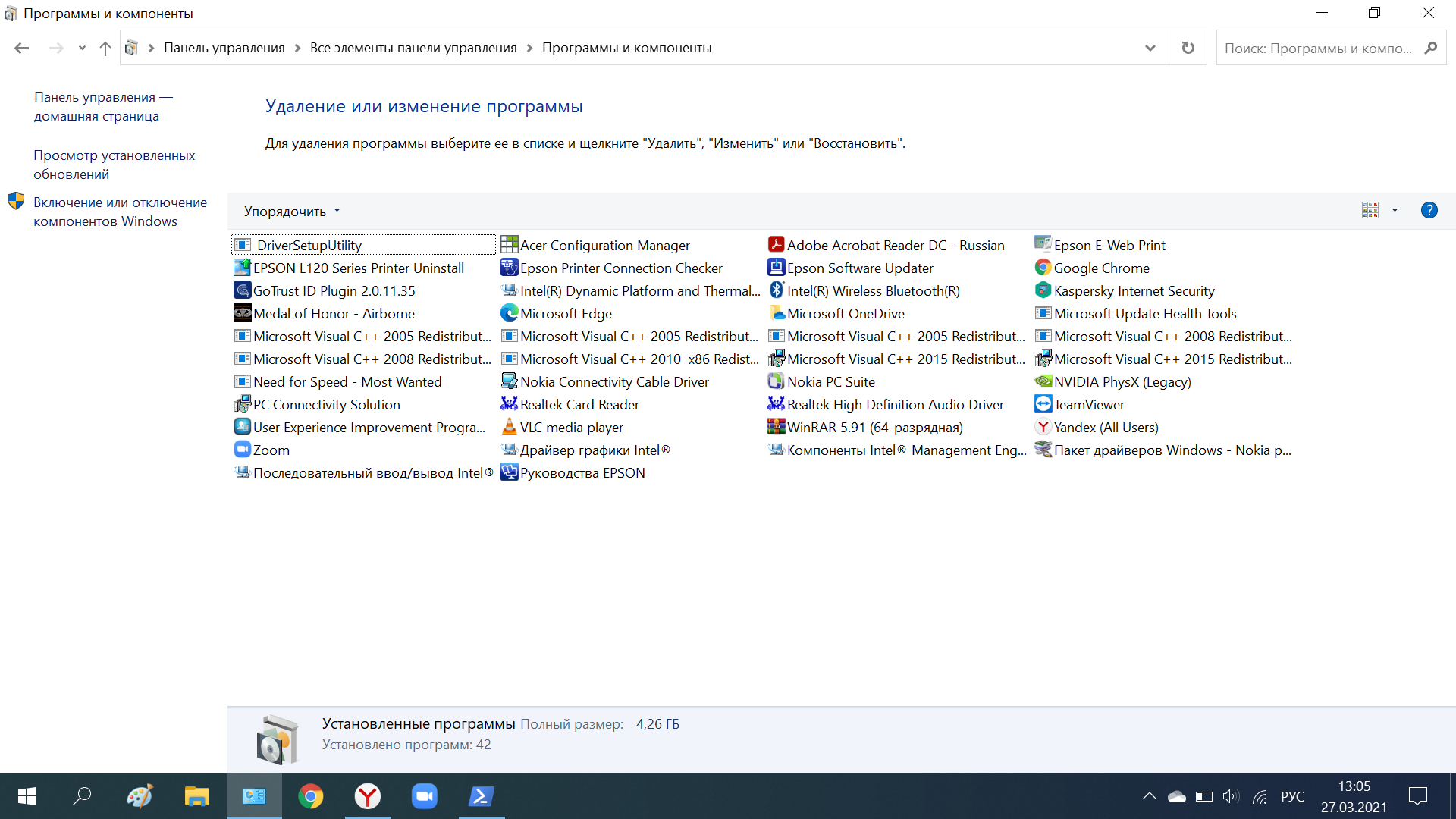Image resolution: width=1456 pixels, height=819 pixels.
Task: Click the Up one level arrow
Action: tap(105, 48)
